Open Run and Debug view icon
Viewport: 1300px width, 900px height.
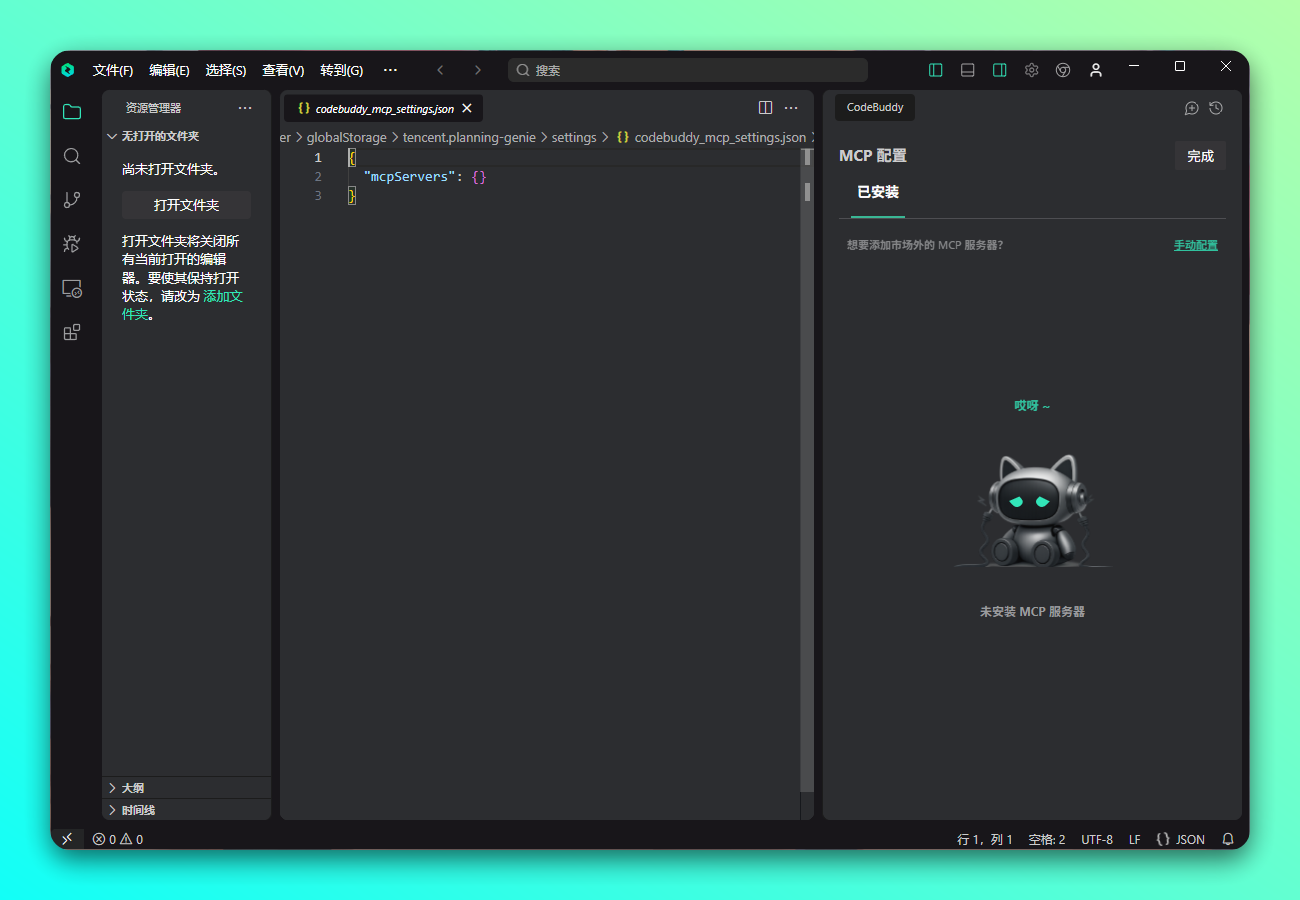(72, 244)
